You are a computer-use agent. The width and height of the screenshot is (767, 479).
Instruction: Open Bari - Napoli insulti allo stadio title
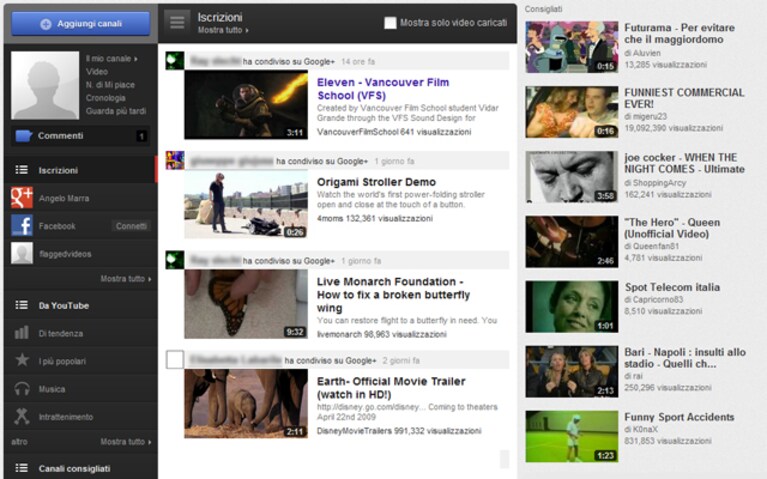[x=685, y=358]
